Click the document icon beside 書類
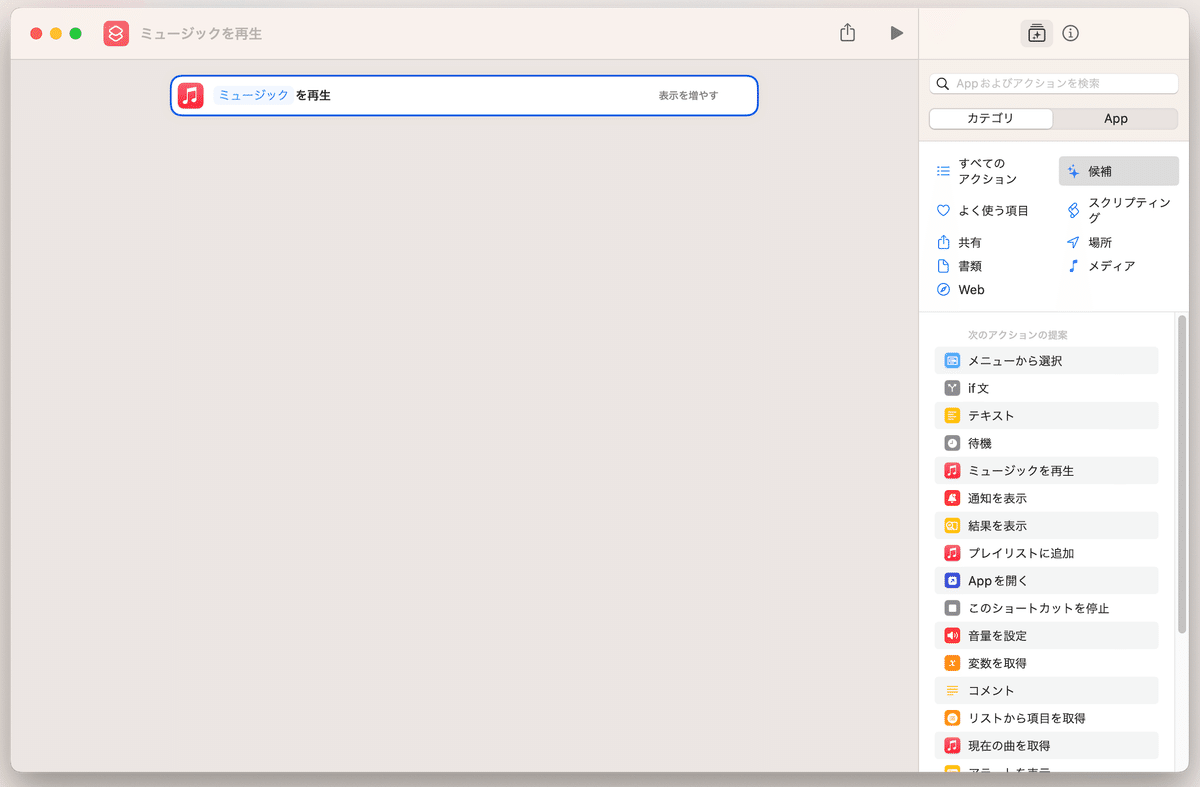The image size is (1200, 787). [943, 266]
